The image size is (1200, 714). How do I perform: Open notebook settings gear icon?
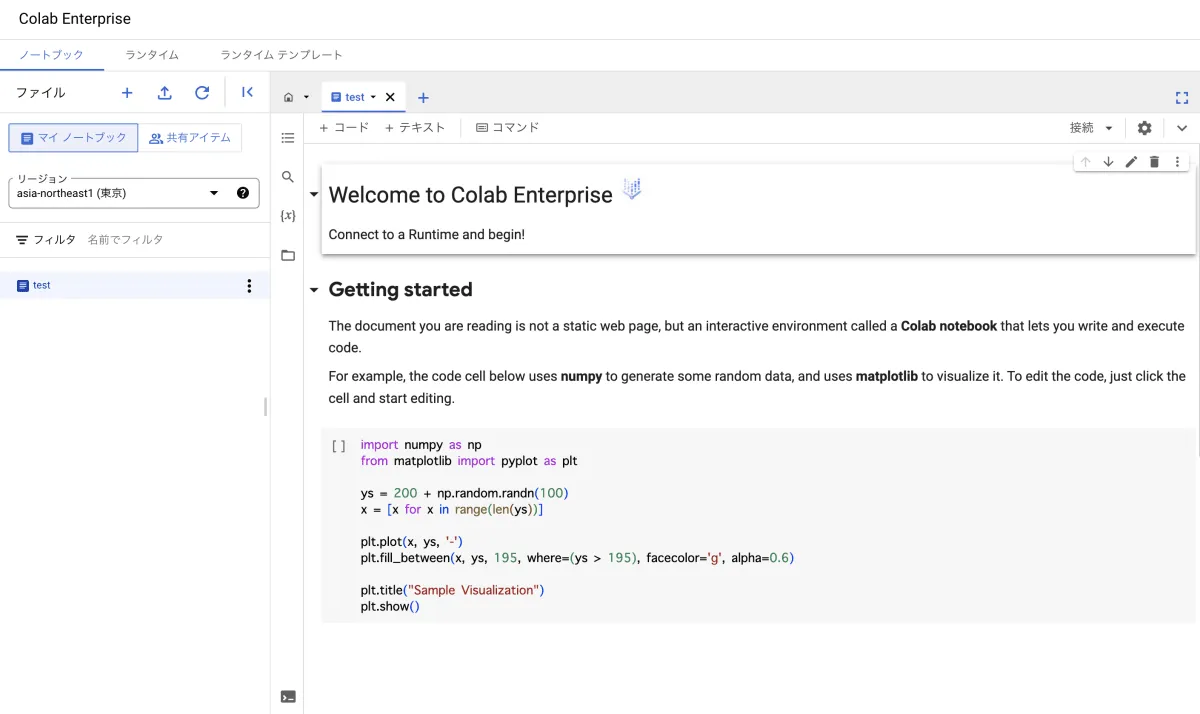coord(1144,128)
